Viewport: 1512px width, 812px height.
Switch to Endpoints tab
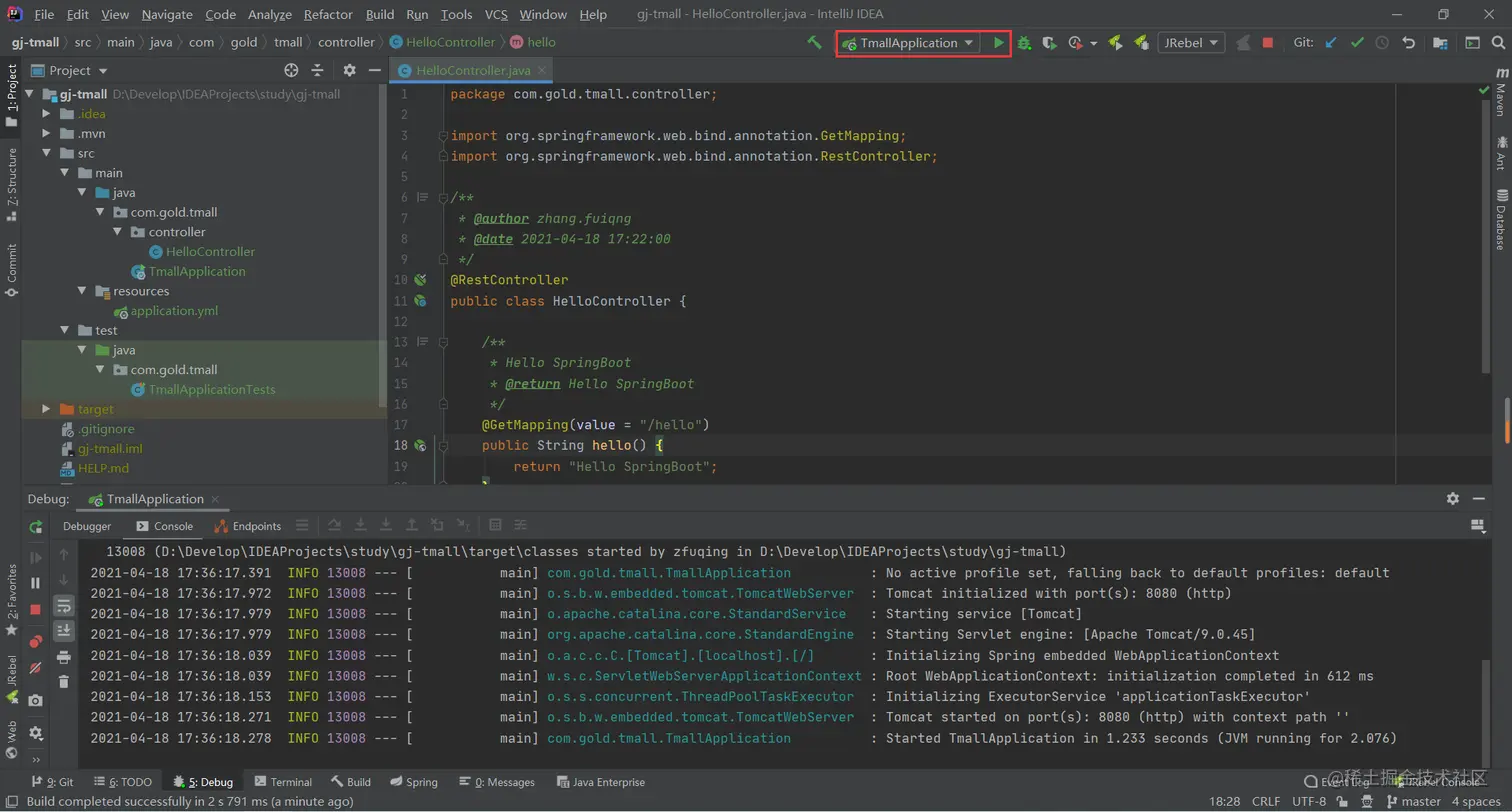pos(248,526)
